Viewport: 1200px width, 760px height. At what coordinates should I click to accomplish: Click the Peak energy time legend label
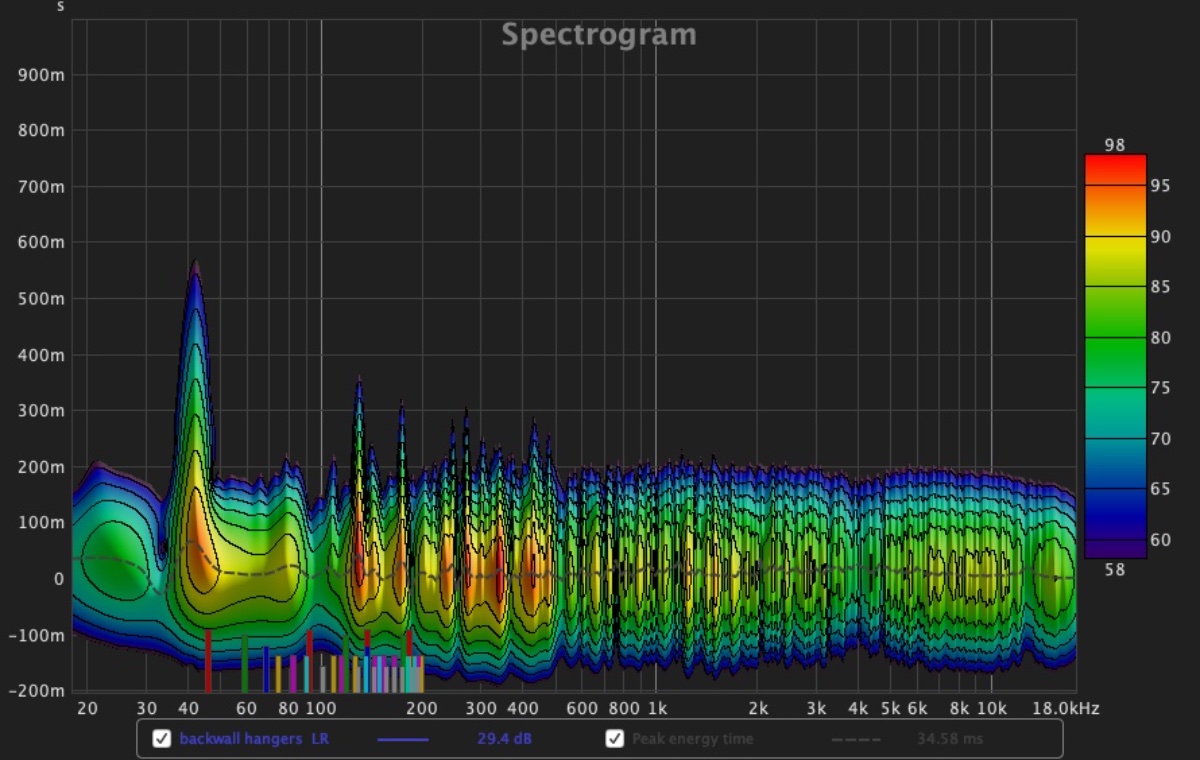pyautogui.click(x=692, y=739)
